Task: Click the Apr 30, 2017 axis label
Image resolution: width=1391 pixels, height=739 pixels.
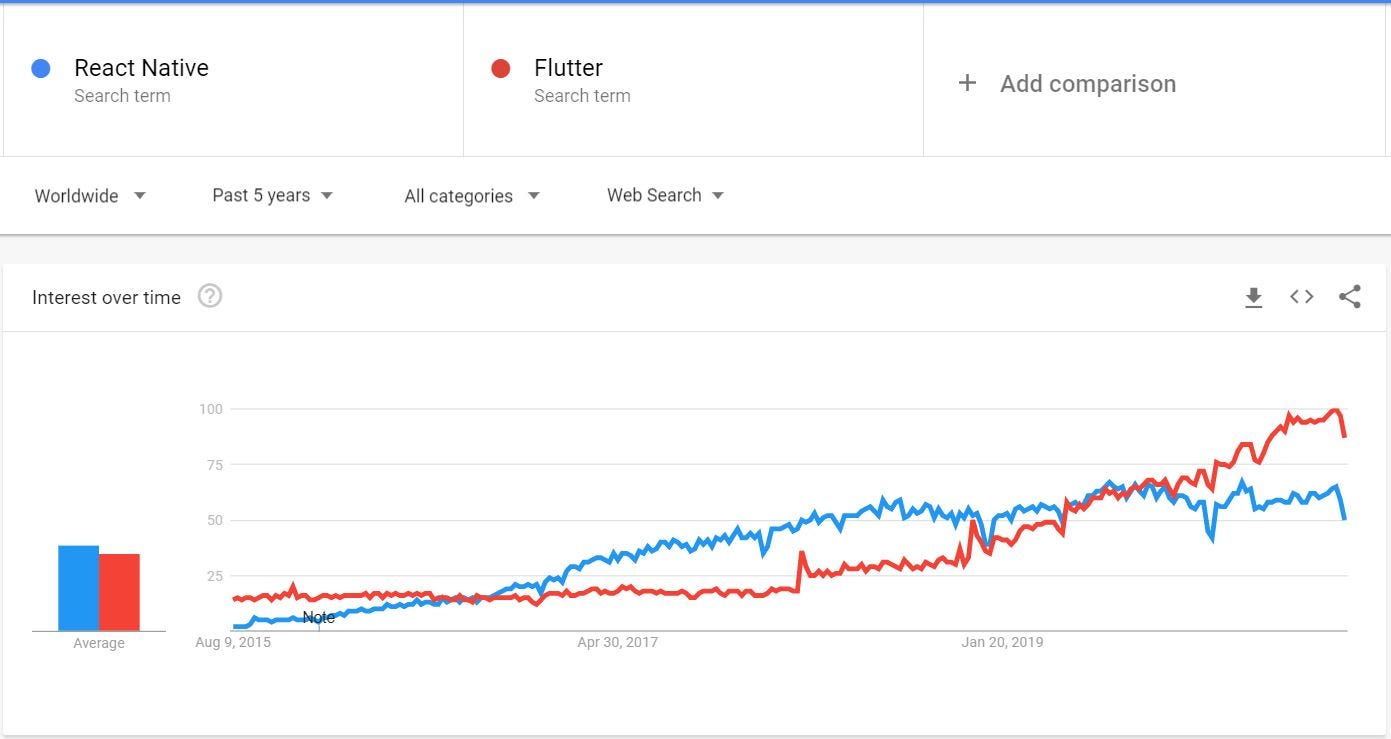Action: (617, 642)
